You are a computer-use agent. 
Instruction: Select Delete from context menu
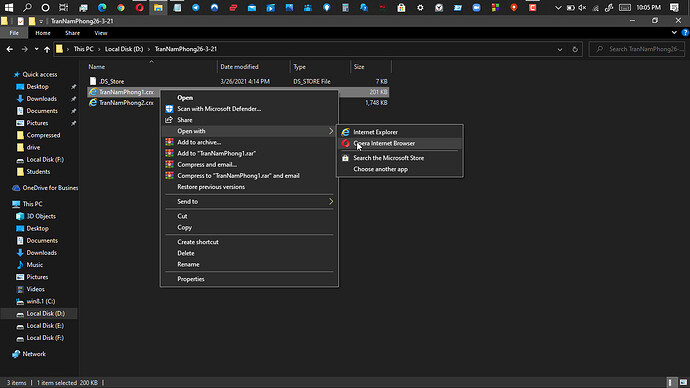click(x=249, y=253)
